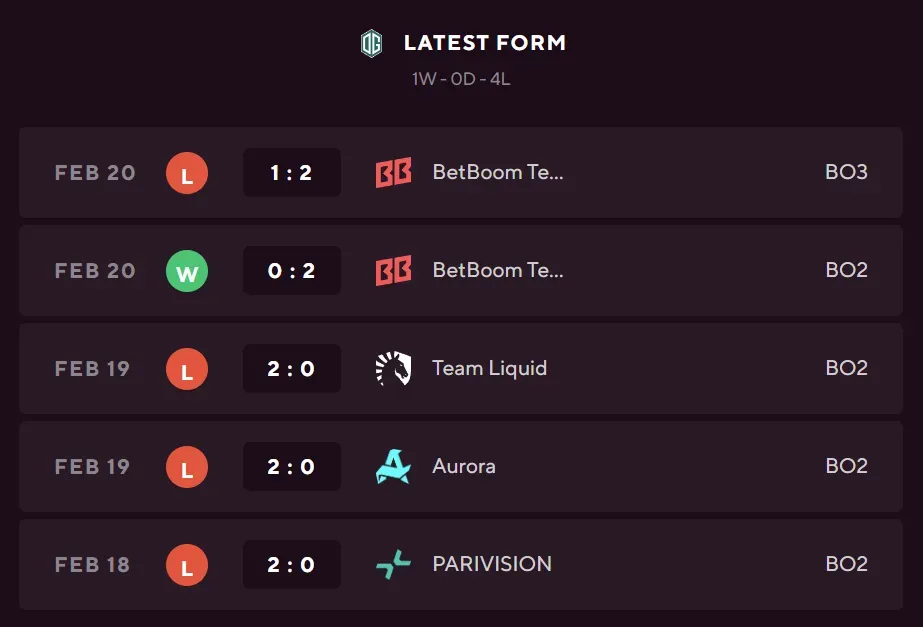
Task: Open the Team Liquid team name link
Action: pos(489,368)
